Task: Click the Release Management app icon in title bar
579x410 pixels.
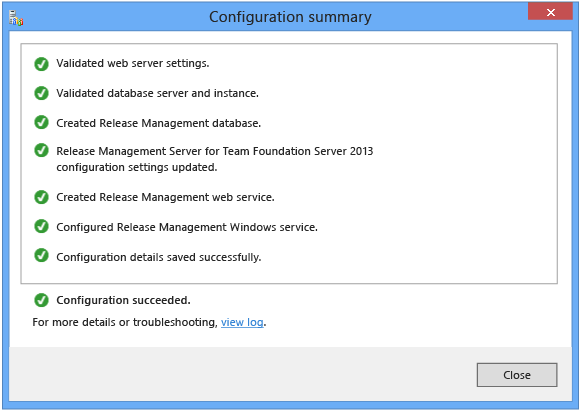Action: (16, 18)
